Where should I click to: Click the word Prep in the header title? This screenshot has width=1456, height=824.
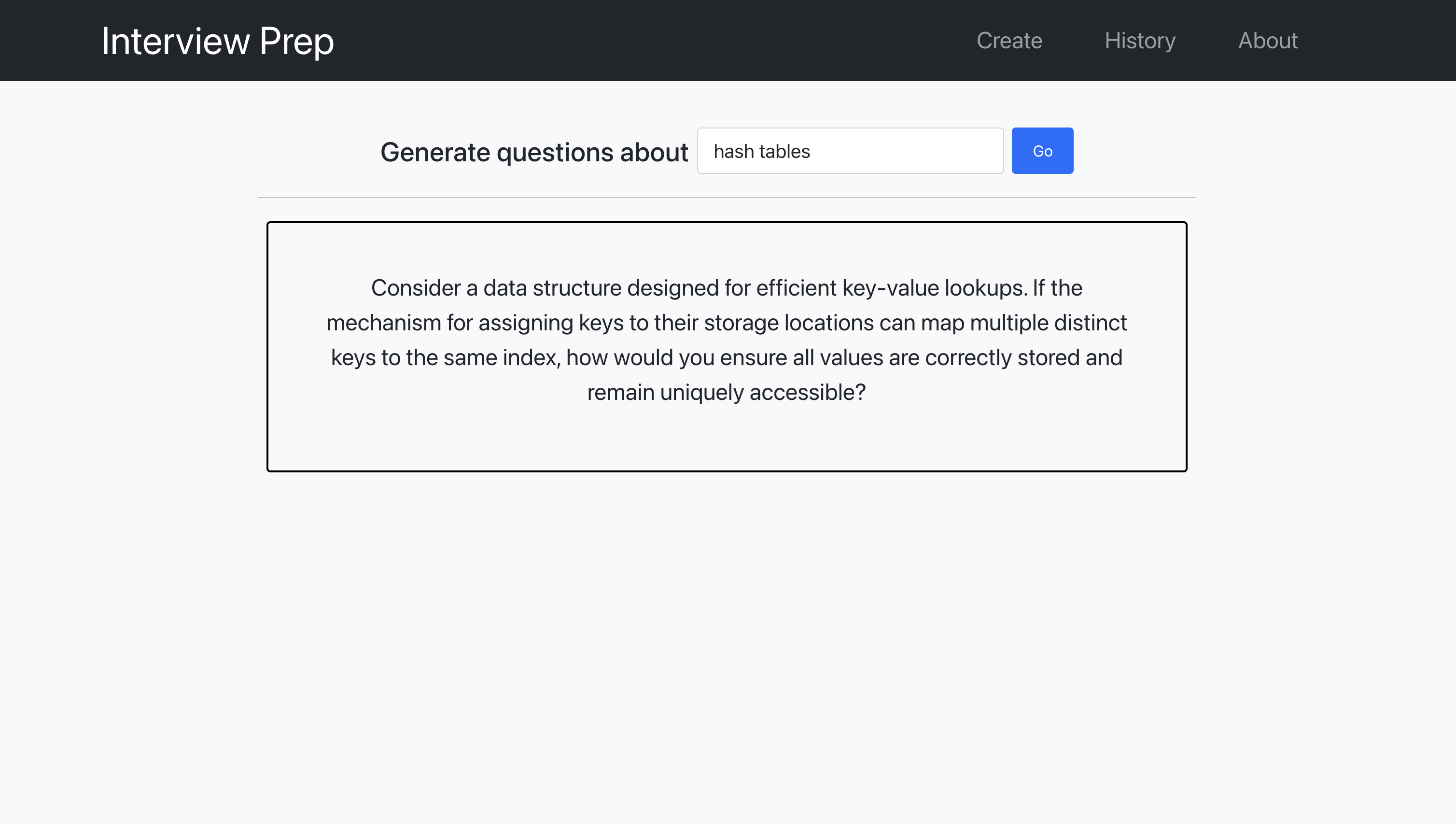tap(296, 41)
